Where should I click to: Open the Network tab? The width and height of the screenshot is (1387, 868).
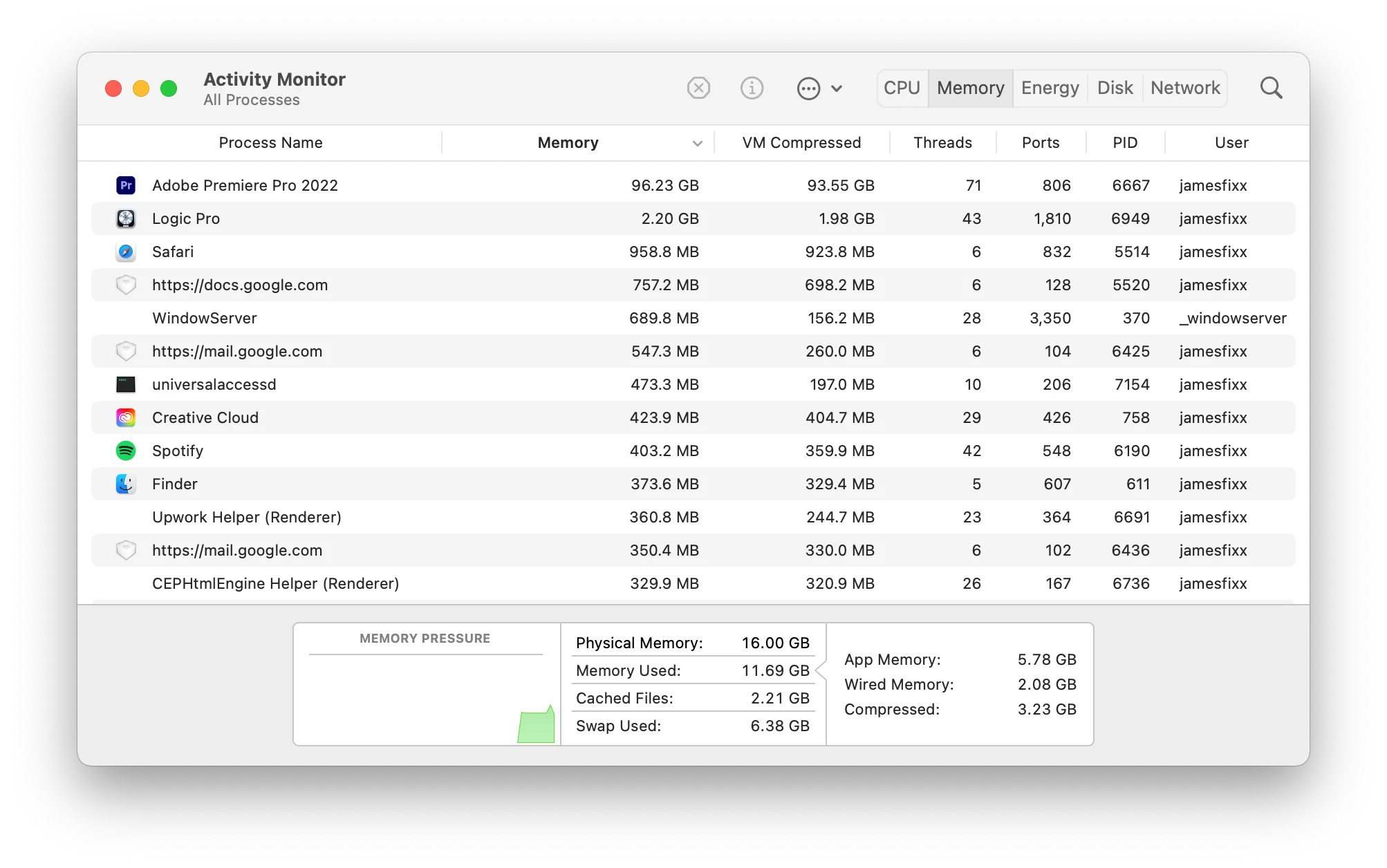point(1185,88)
